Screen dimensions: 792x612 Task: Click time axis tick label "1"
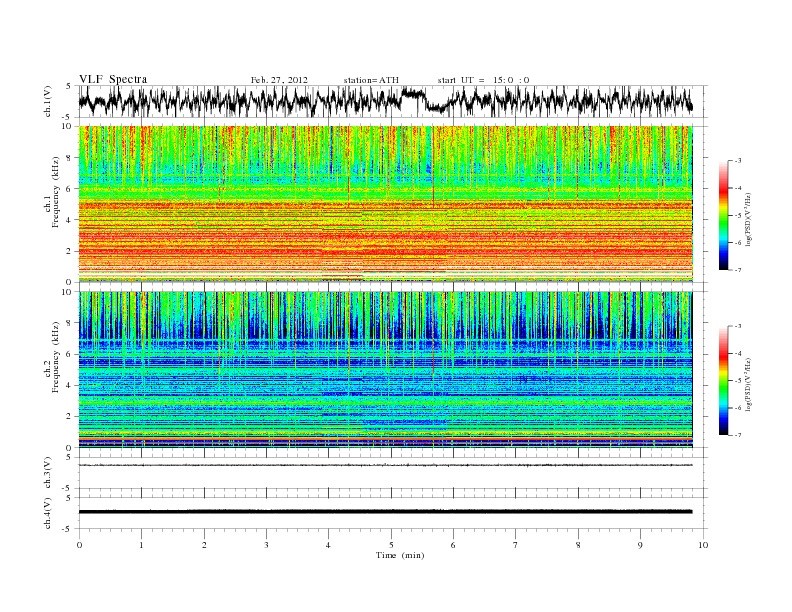tap(141, 545)
